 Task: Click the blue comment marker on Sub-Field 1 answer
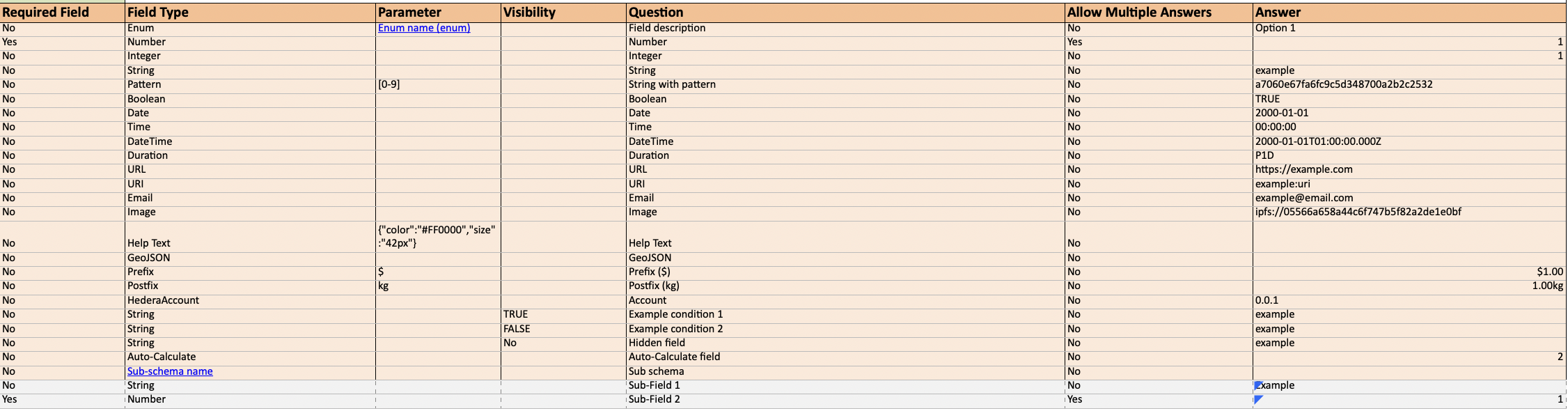coord(1257,384)
